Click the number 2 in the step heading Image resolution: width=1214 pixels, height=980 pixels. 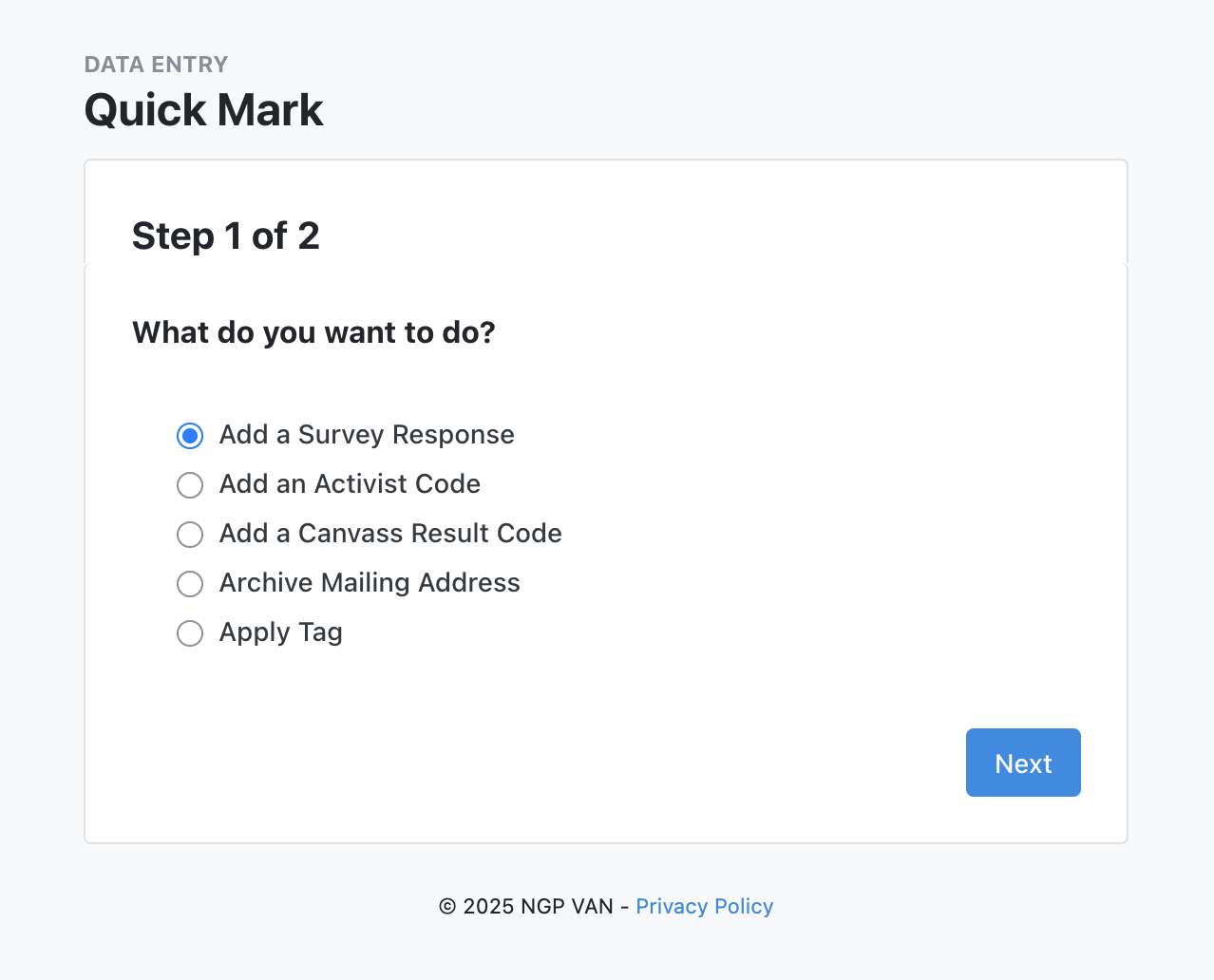coord(309,236)
